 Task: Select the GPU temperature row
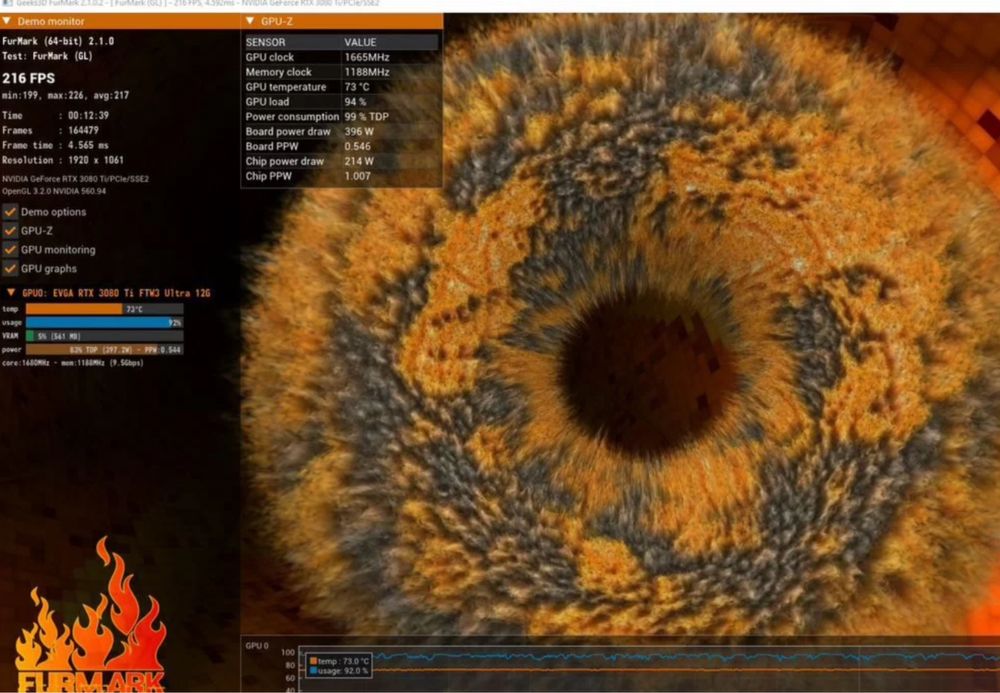point(342,87)
